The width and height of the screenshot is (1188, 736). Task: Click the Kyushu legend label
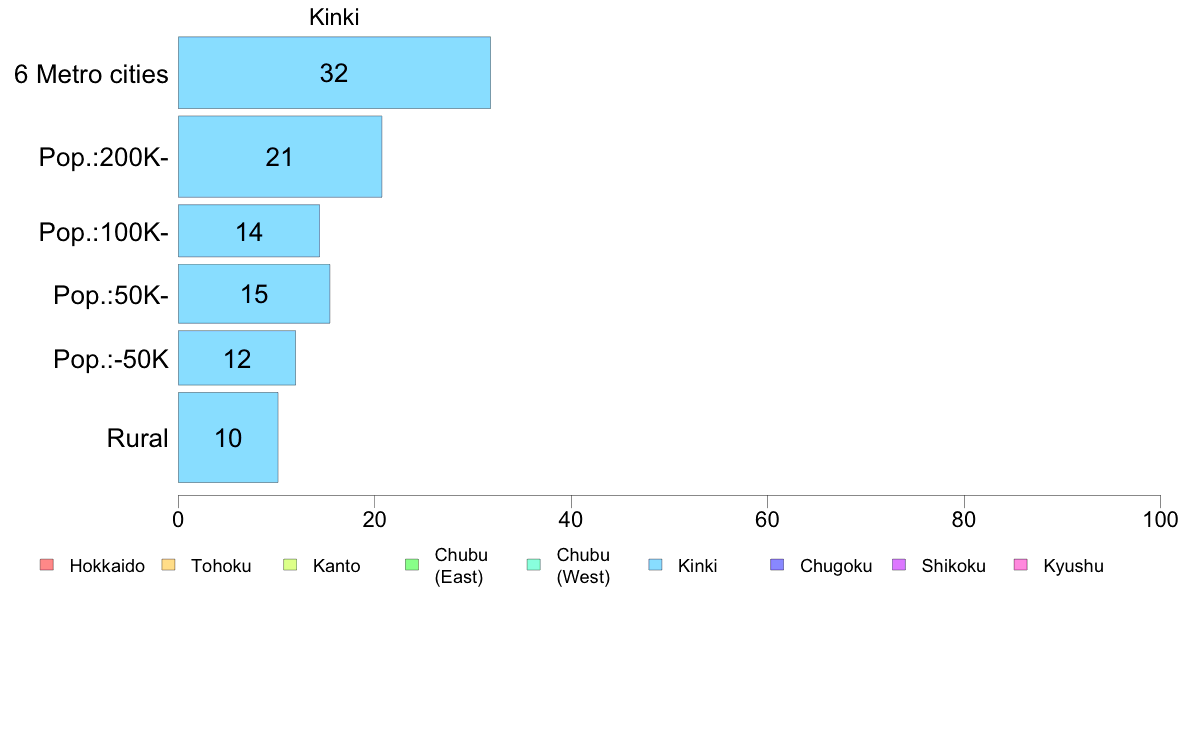tap(1073, 566)
